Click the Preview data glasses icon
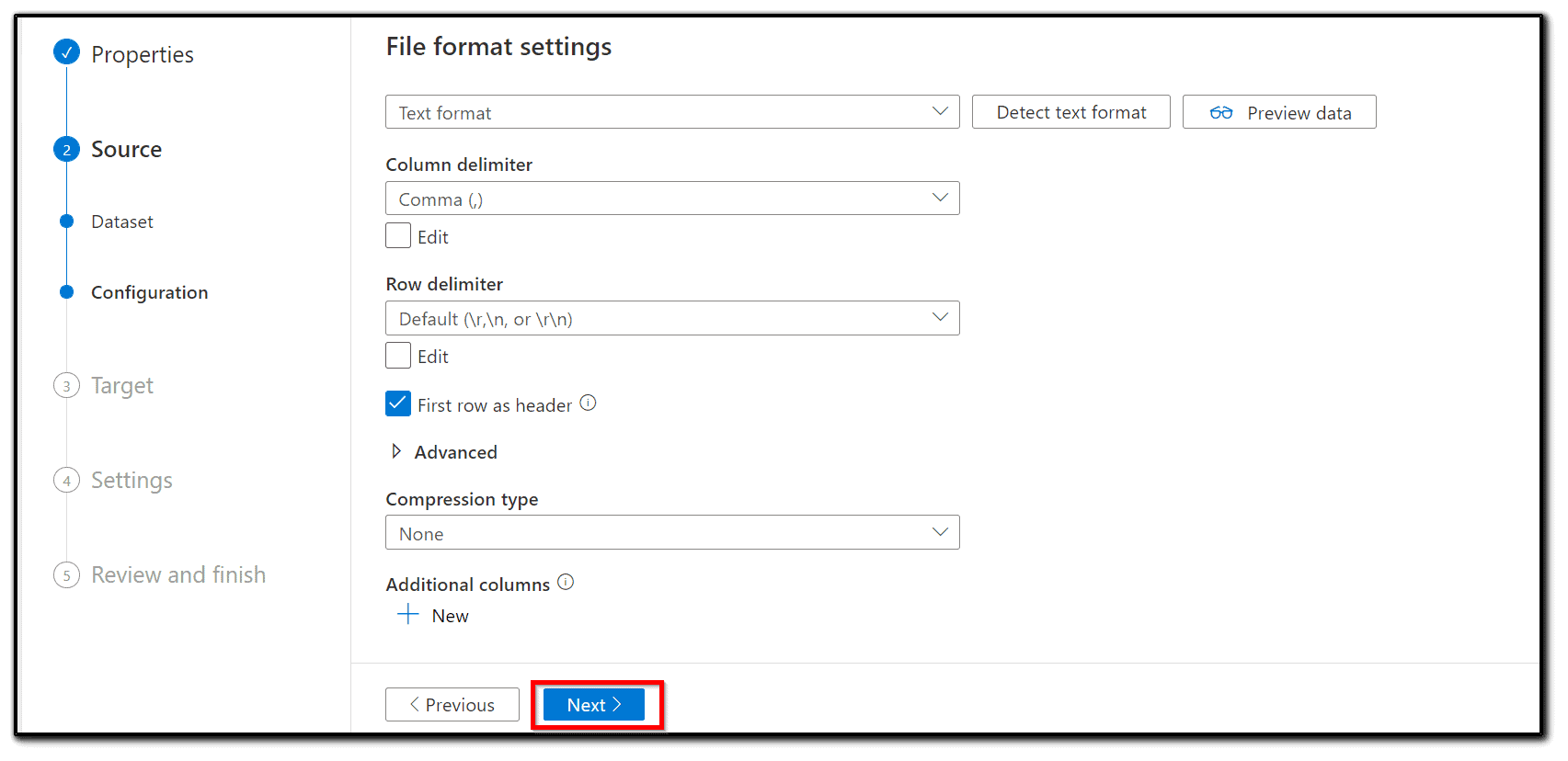 1223,111
